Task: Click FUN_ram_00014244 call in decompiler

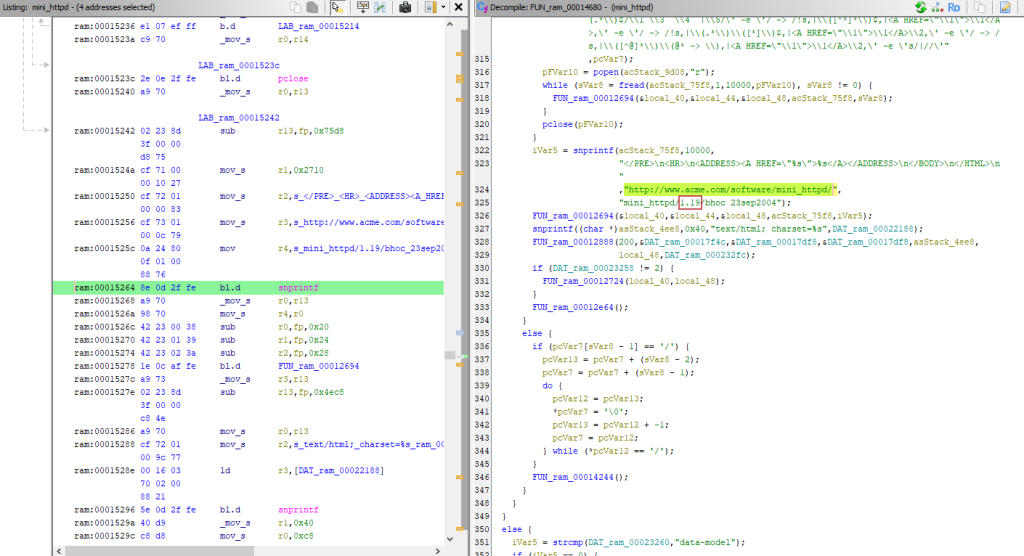Action: pos(575,478)
